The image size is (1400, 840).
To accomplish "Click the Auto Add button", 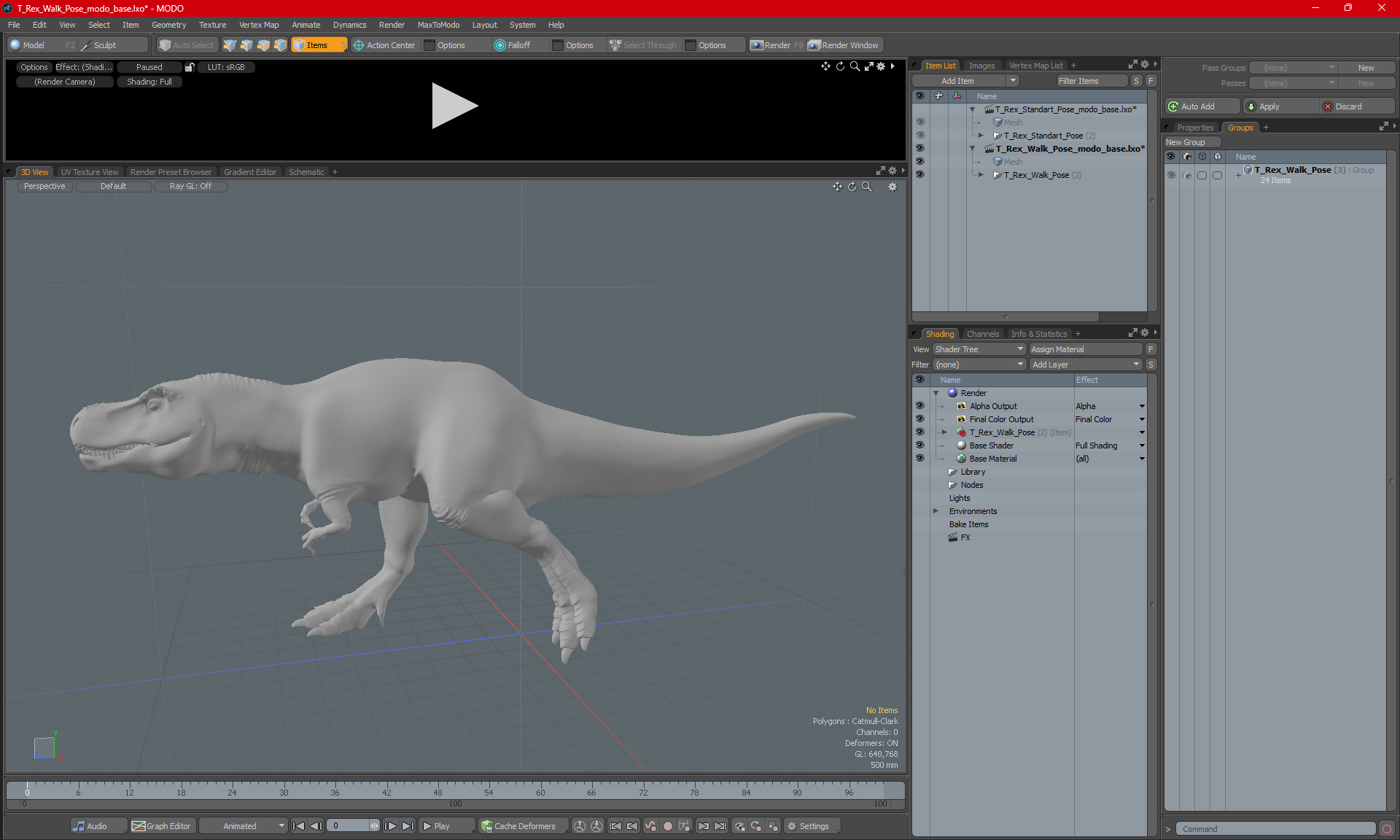I will coord(1201,106).
